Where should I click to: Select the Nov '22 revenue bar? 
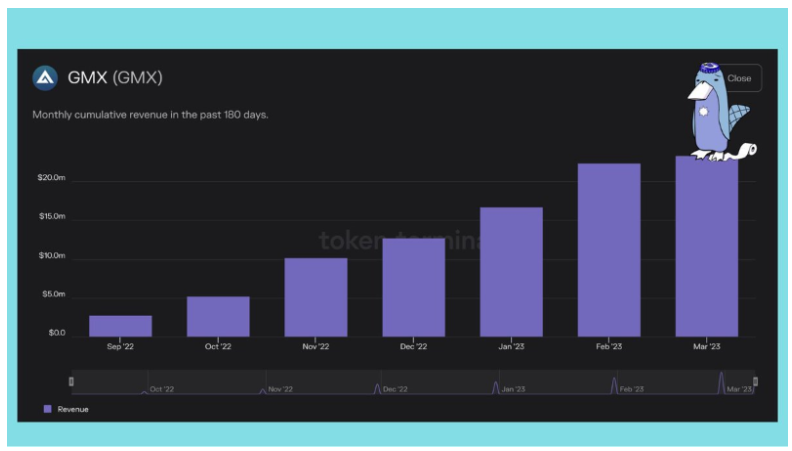pos(316,297)
